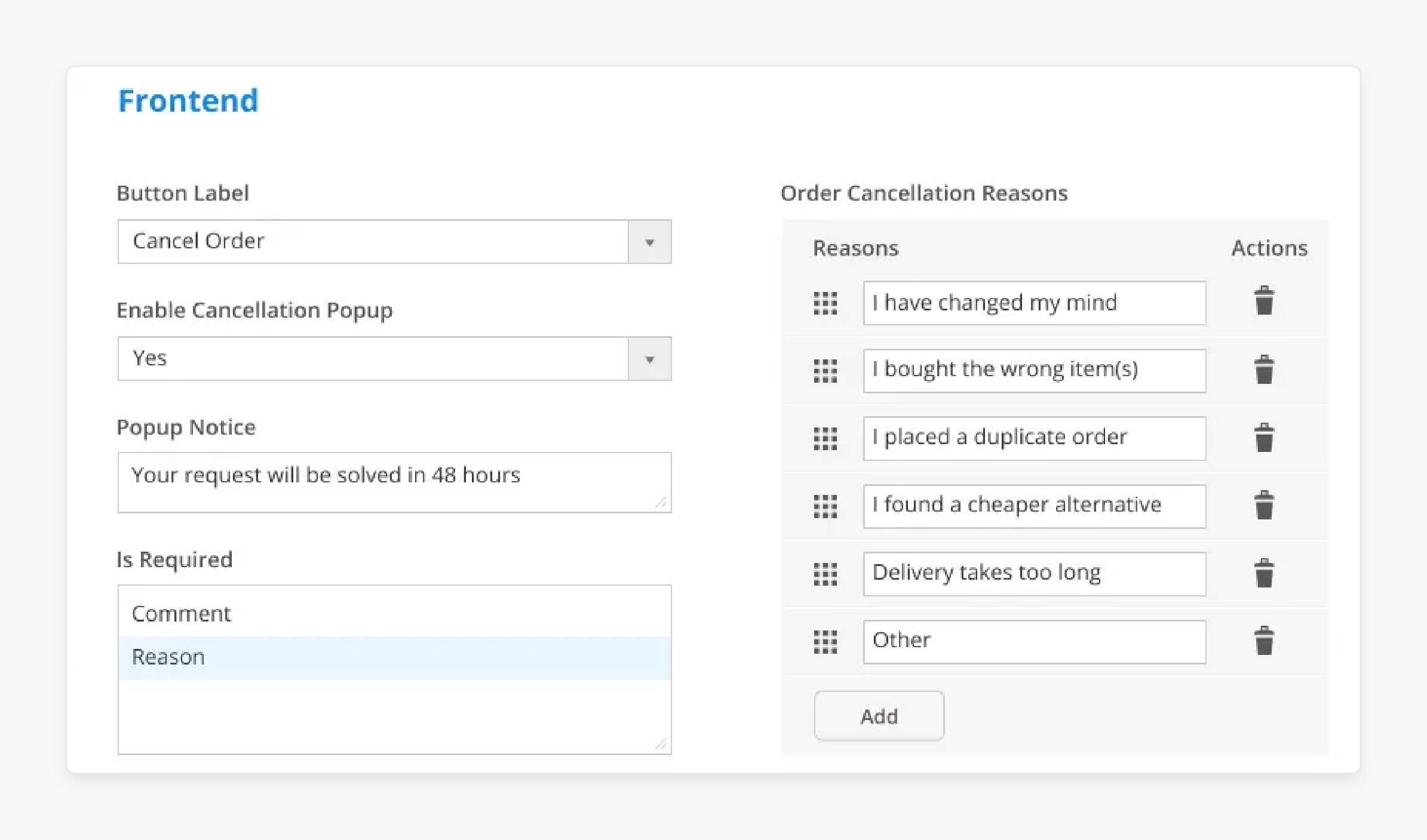Delete the 'I have changed my mind' reason
Image resolution: width=1427 pixels, height=840 pixels.
click(x=1264, y=300)
